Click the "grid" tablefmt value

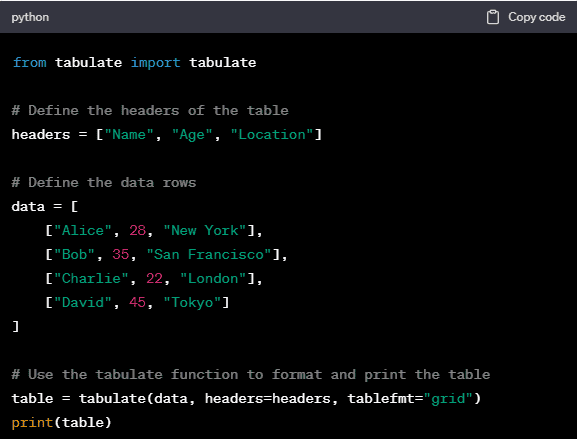448,399
